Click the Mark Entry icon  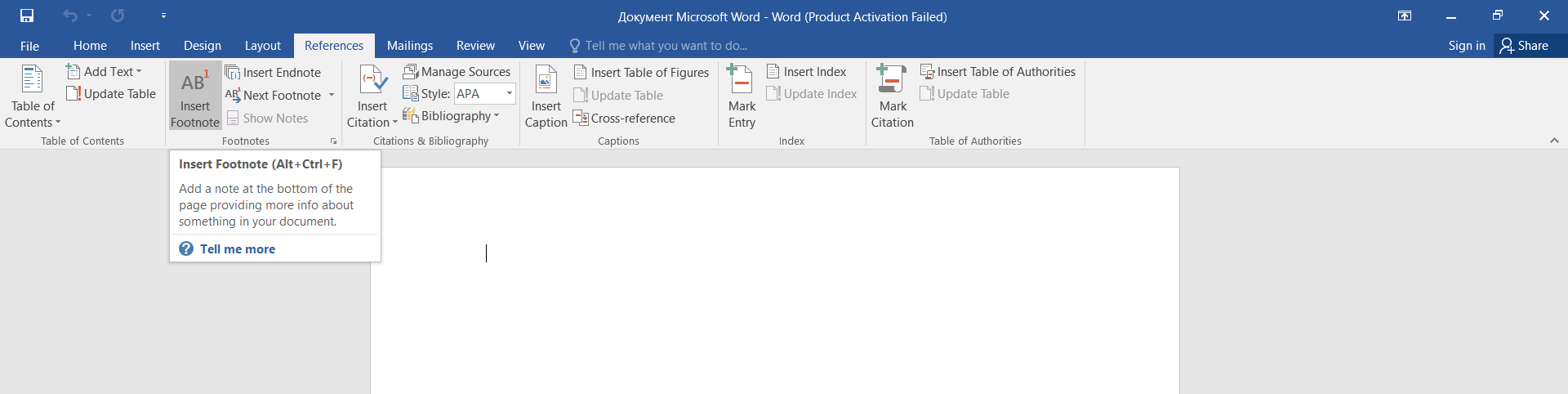[741, 79]
